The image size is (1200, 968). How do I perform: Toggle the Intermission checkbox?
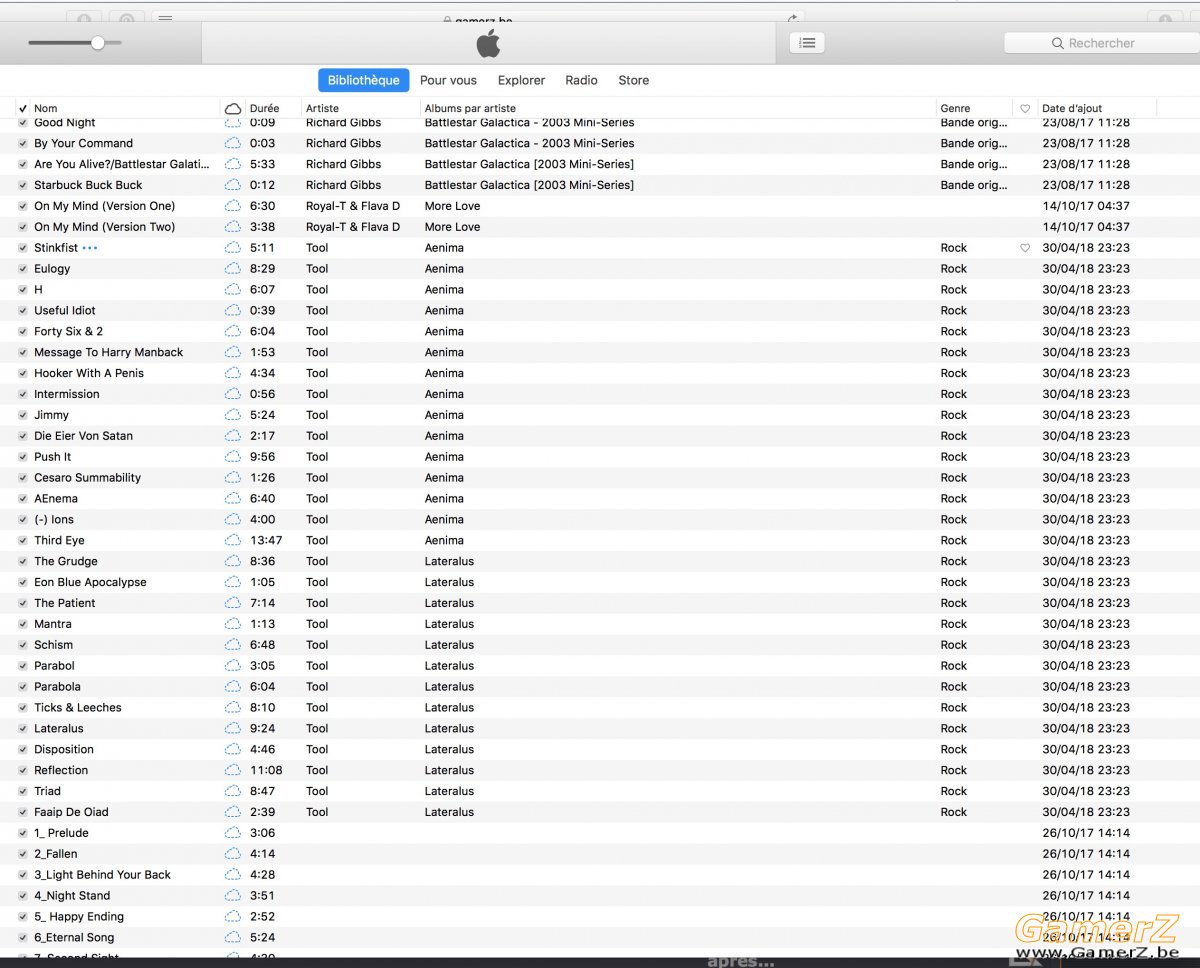pos(23,395)
